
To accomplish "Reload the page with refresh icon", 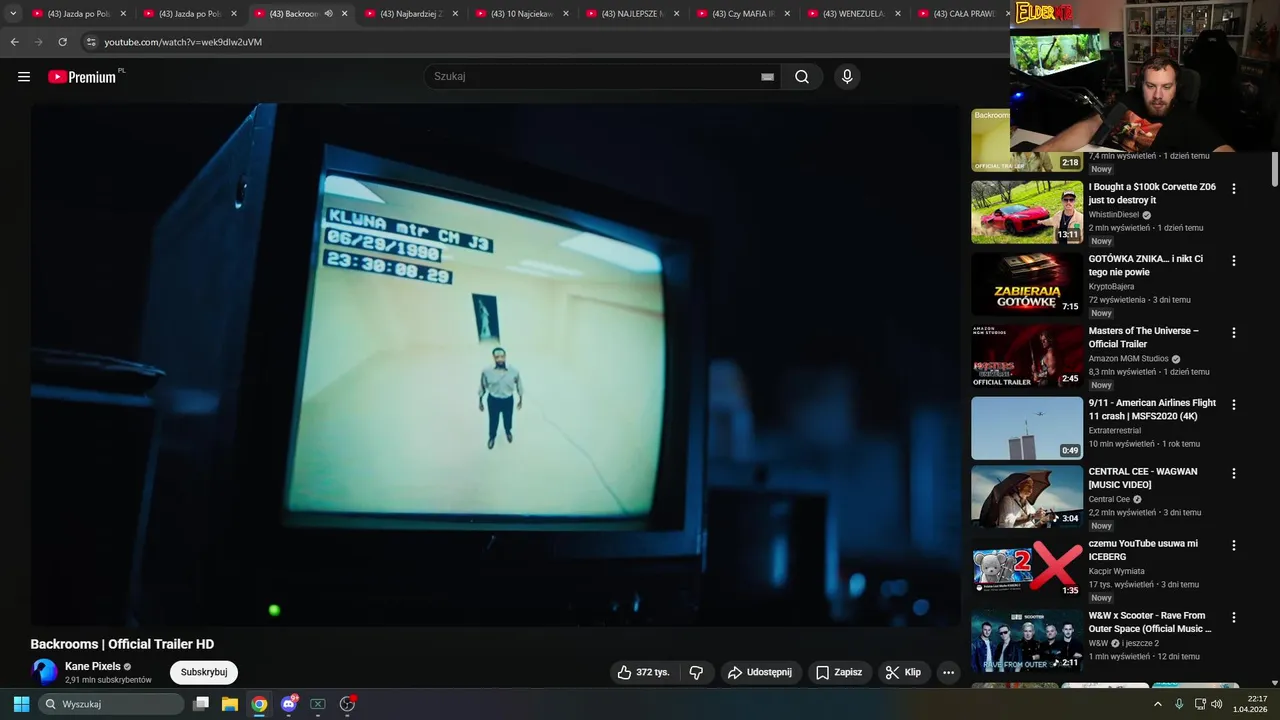I will pyautogui.click(x=62, y=42).
